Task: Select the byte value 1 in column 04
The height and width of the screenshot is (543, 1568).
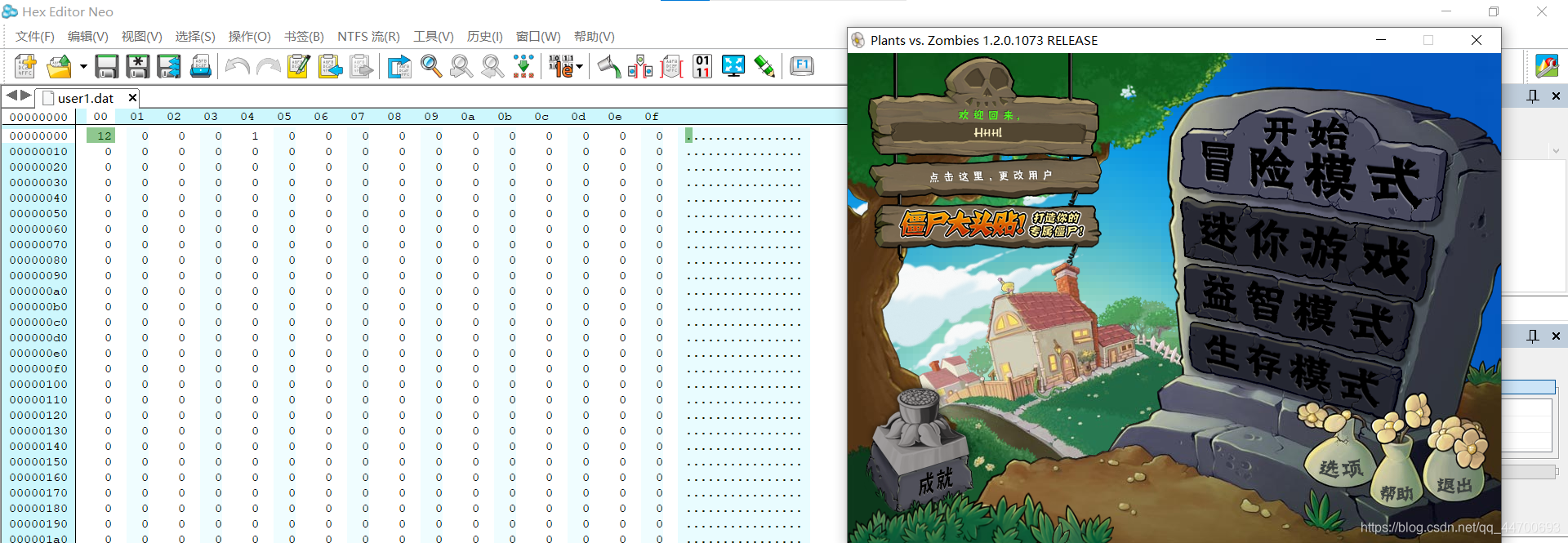Action: tap(255, 136)
